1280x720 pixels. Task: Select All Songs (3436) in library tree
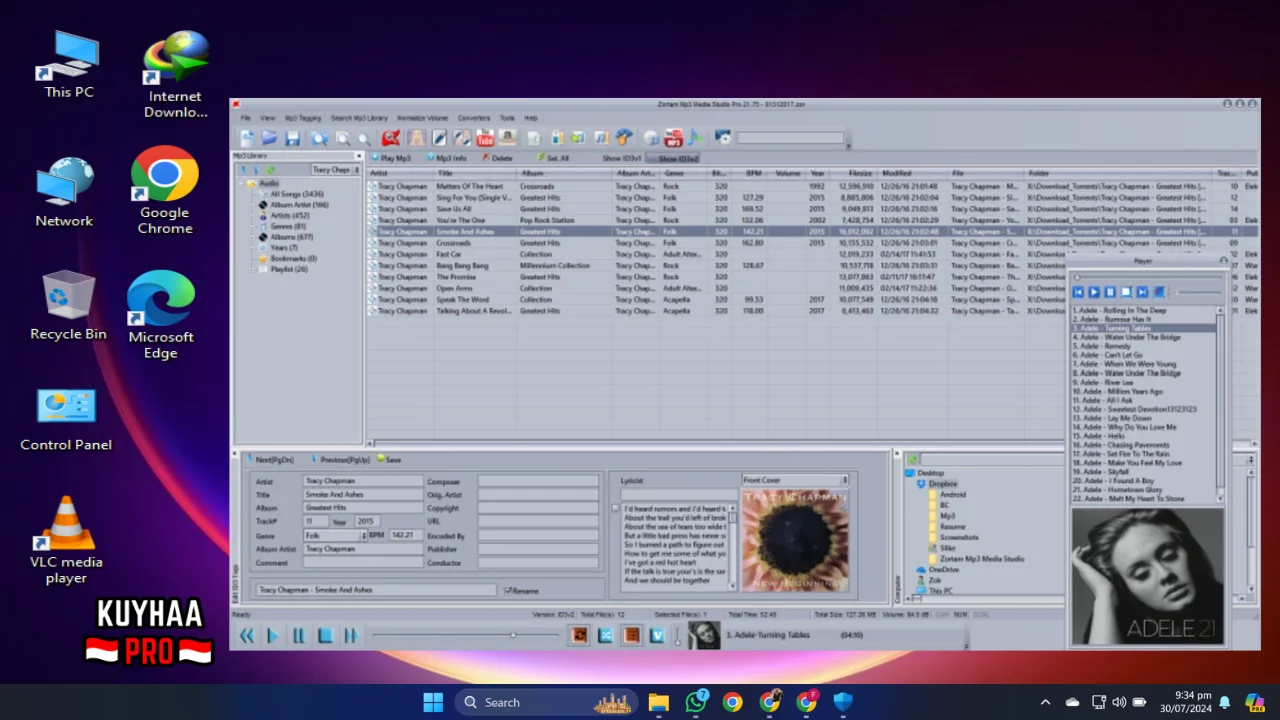click(297, 194)
